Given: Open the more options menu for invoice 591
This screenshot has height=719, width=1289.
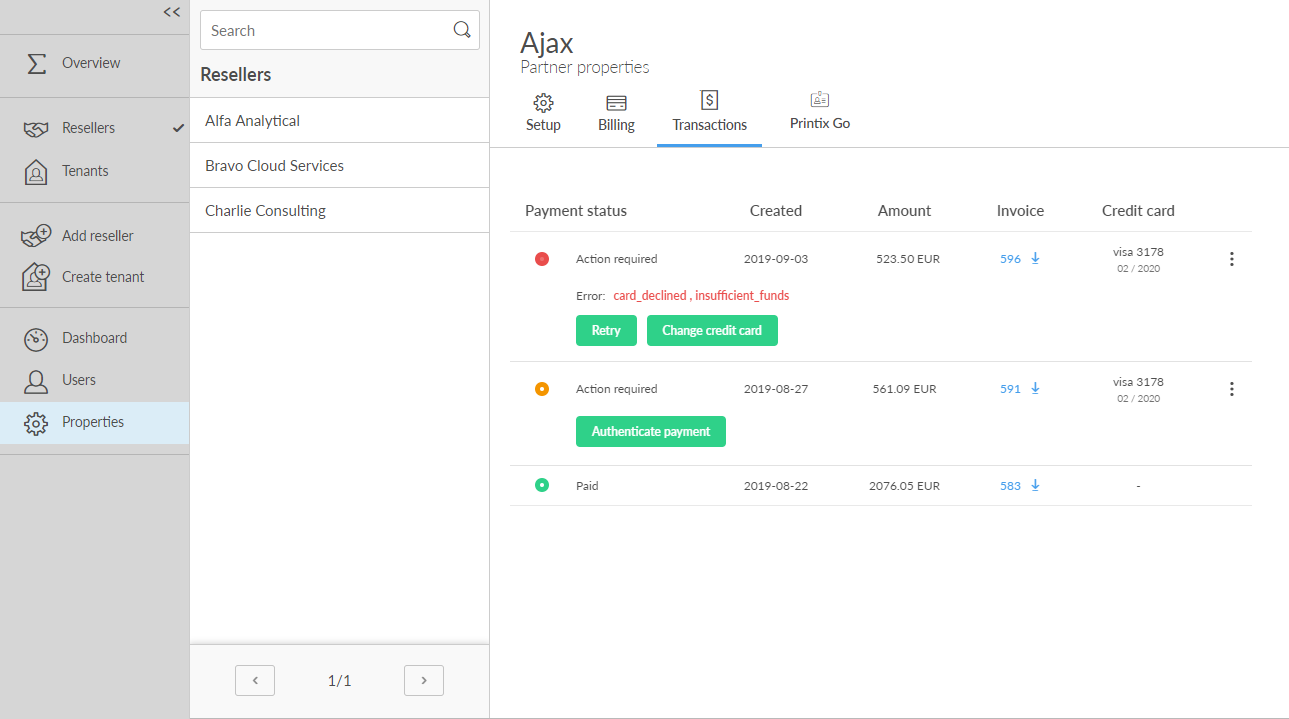Looking at the screenshot, I should (1231, 389).
